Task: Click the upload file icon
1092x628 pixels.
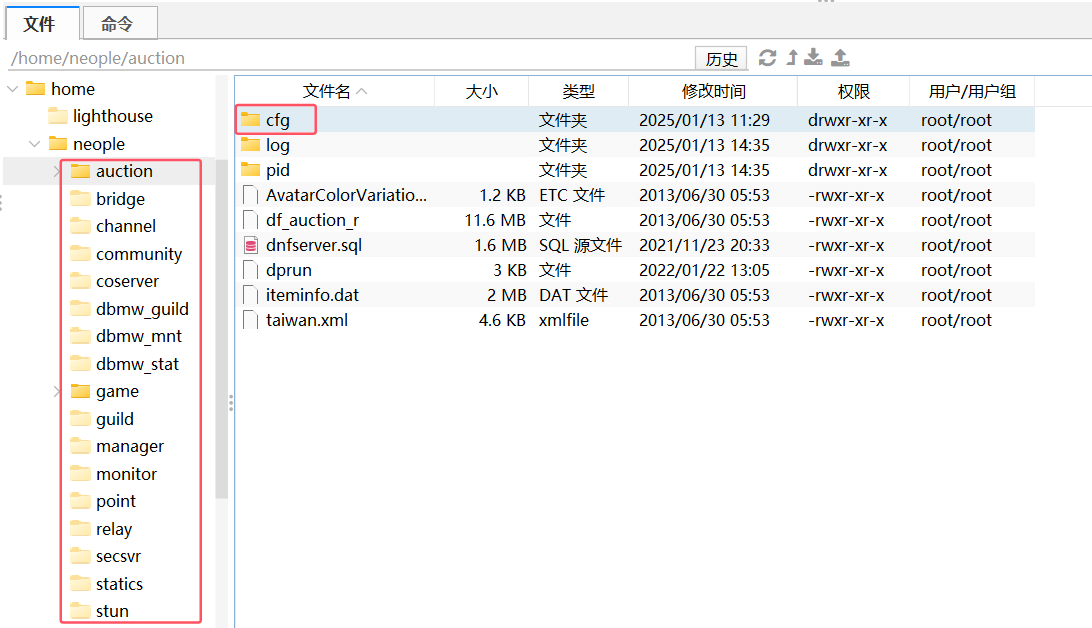Action: coord(841,58)
